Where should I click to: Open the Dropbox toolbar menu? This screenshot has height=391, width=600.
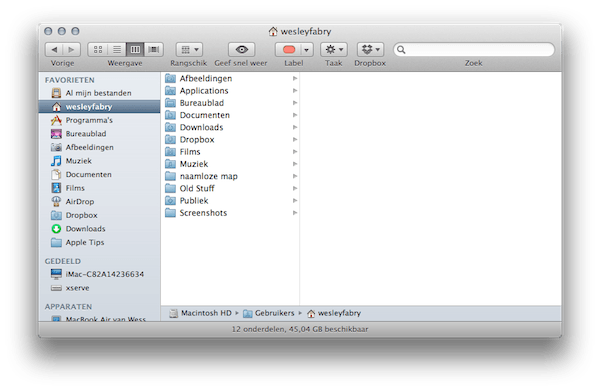(x=370, y=49)
